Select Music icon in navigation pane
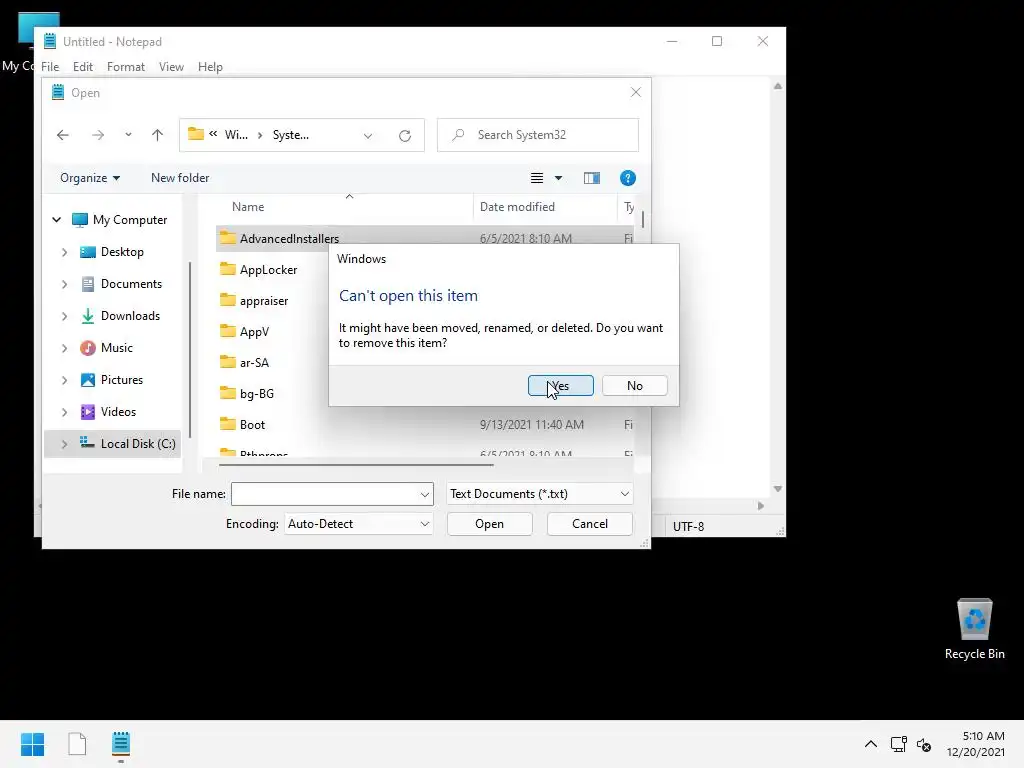Viewport: 1024px width, 768px height. [88, 347]
